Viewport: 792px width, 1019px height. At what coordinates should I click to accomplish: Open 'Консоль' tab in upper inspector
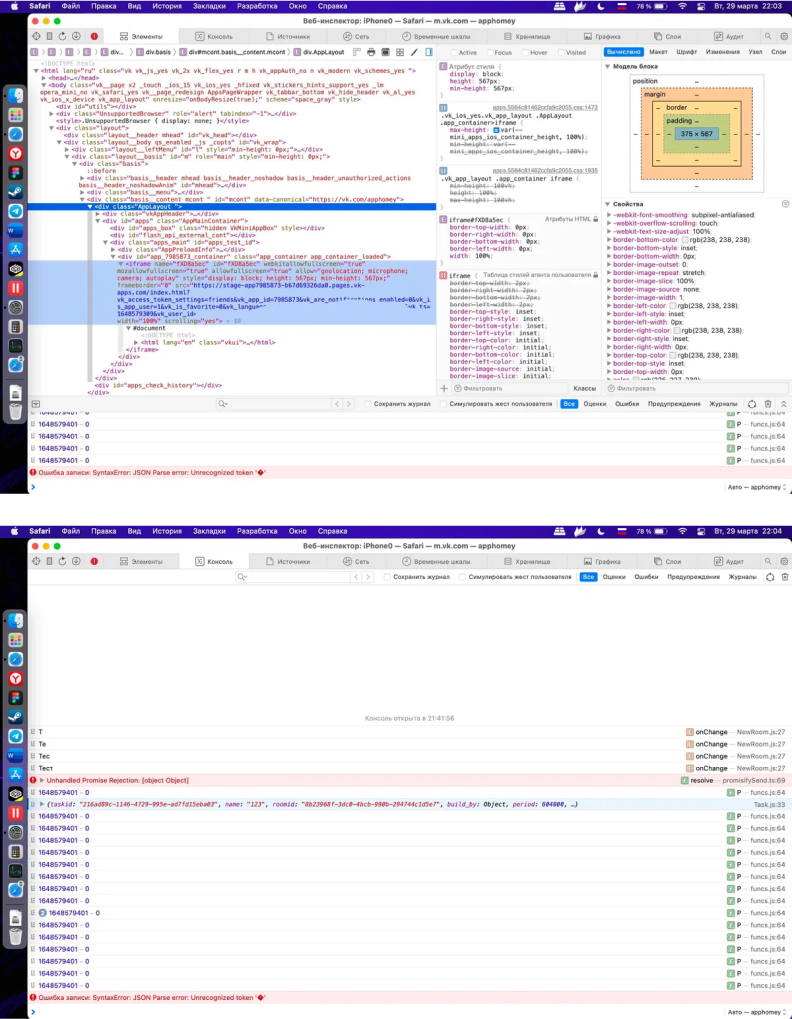tap(214, 36)
